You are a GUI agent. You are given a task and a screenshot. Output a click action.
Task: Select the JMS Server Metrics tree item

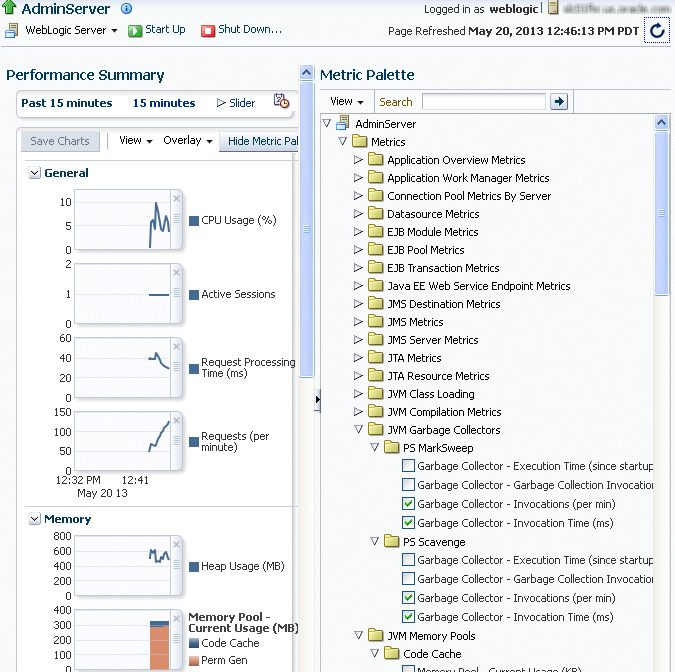[433, 340]
